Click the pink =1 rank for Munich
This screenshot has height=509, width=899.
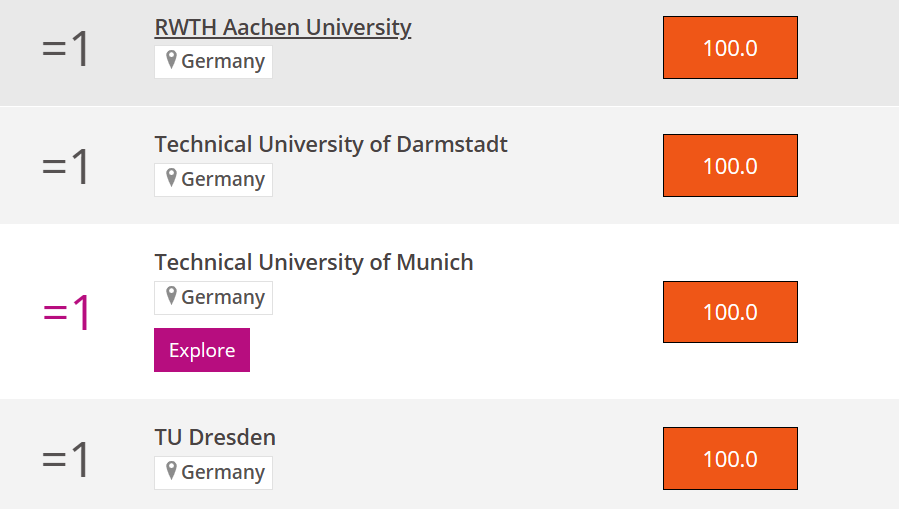pos(66,313)
